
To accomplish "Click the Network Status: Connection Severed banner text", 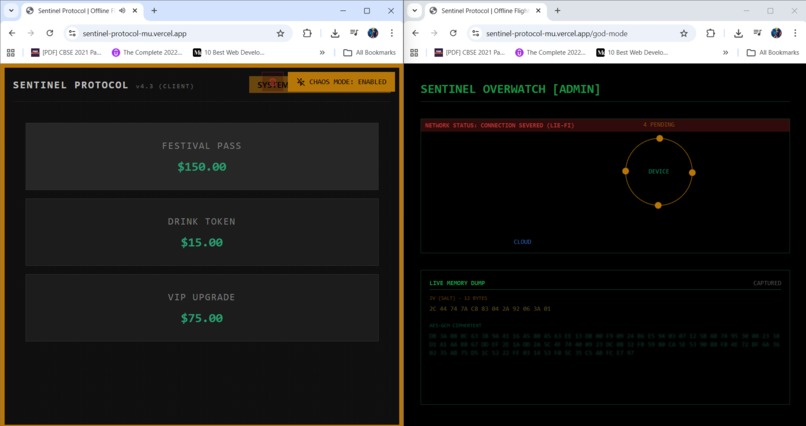I will pos(499,125).
